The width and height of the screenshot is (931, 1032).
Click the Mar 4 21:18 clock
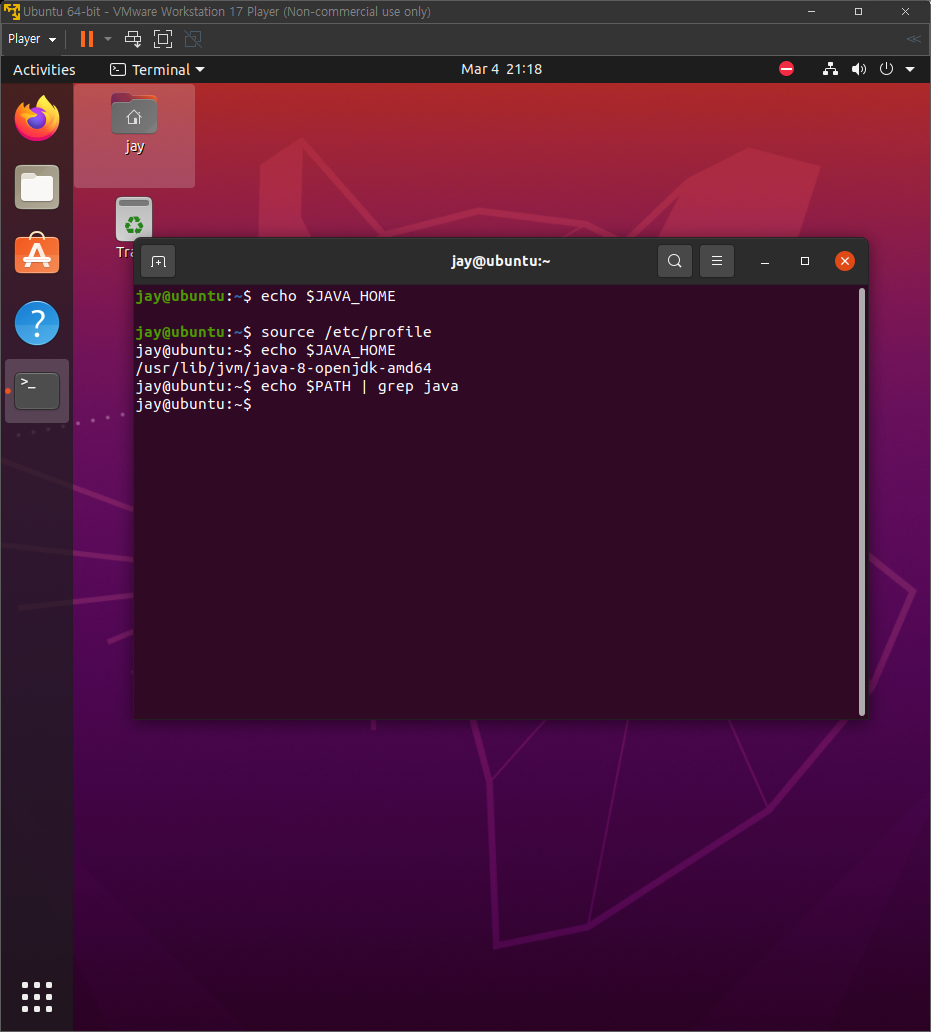coord(501,69)
